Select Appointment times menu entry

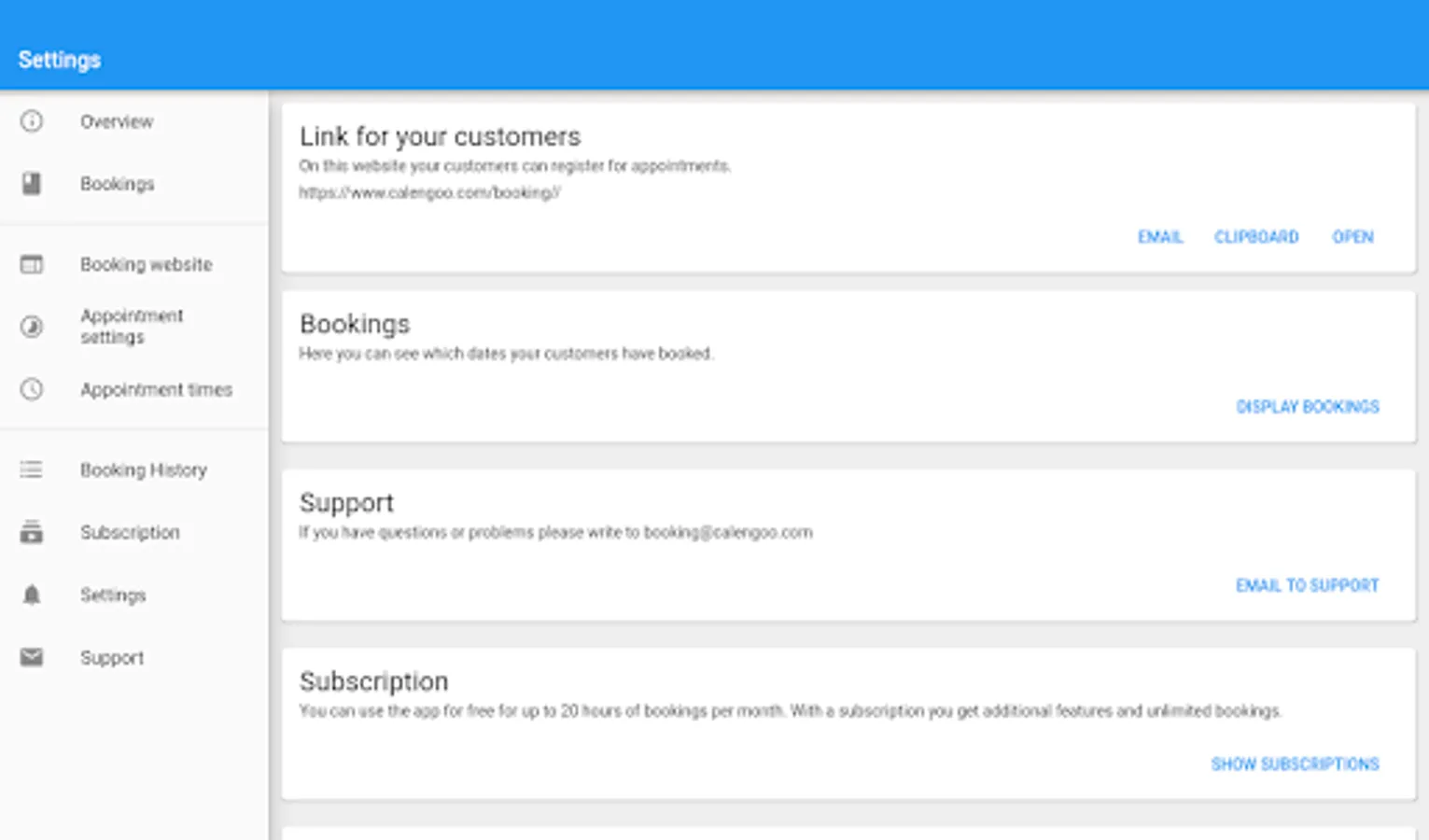tap(156, 389)
